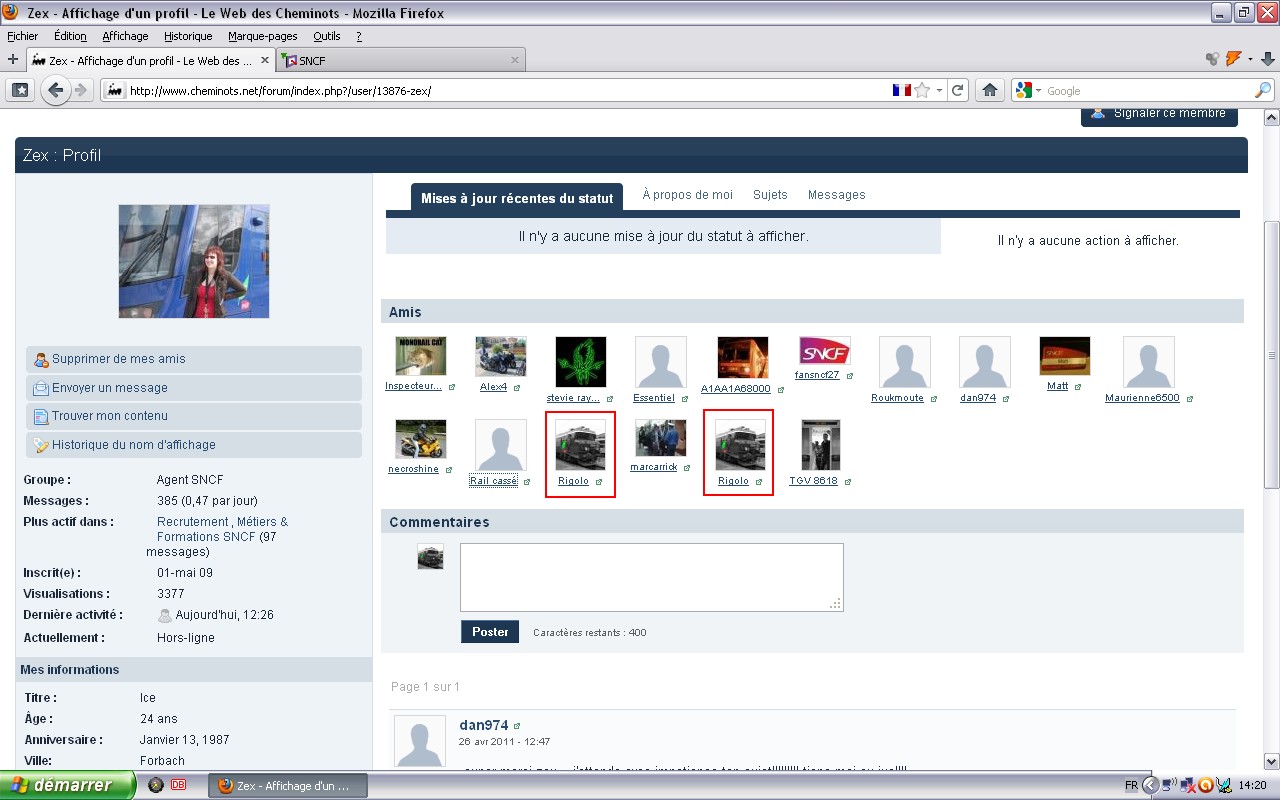The height and width of the screenshot is (800, 1280).
Task: Select Mises à jour récentes du statut tab
Action: [517, 198]
